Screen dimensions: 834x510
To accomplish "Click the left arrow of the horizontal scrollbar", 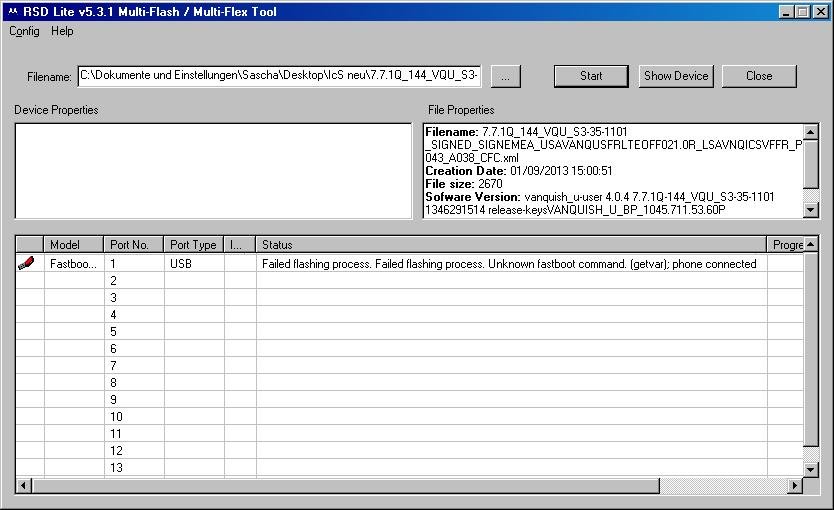I will point(23,485).
